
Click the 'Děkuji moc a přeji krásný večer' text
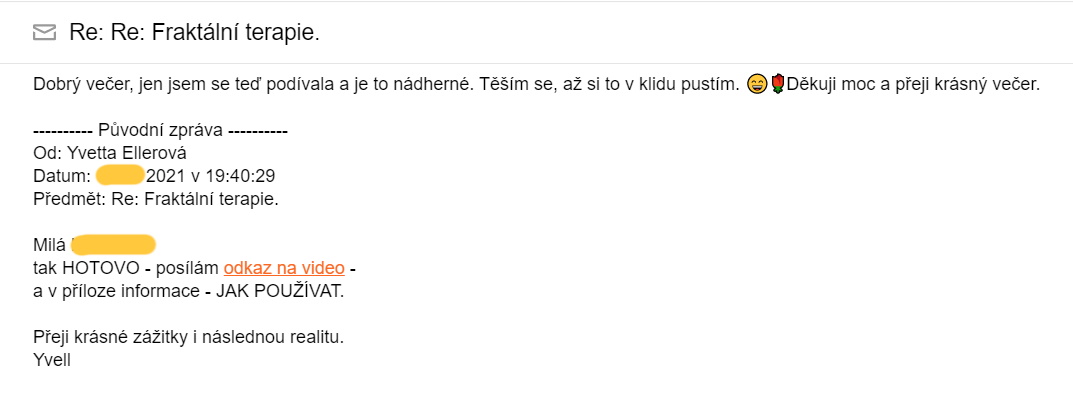pos(913,85)
